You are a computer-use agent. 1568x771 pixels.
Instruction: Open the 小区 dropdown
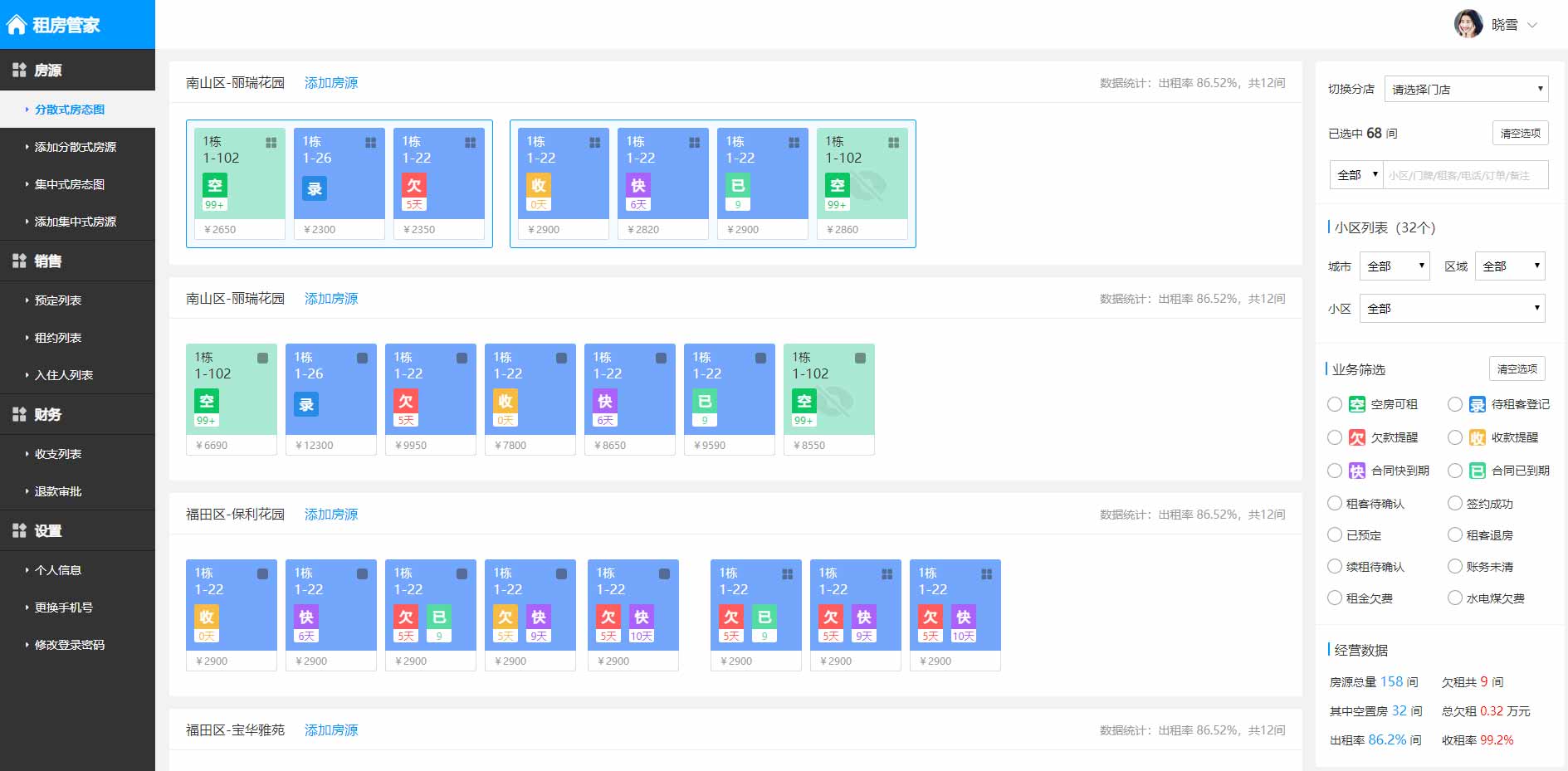coord(1453,308)
